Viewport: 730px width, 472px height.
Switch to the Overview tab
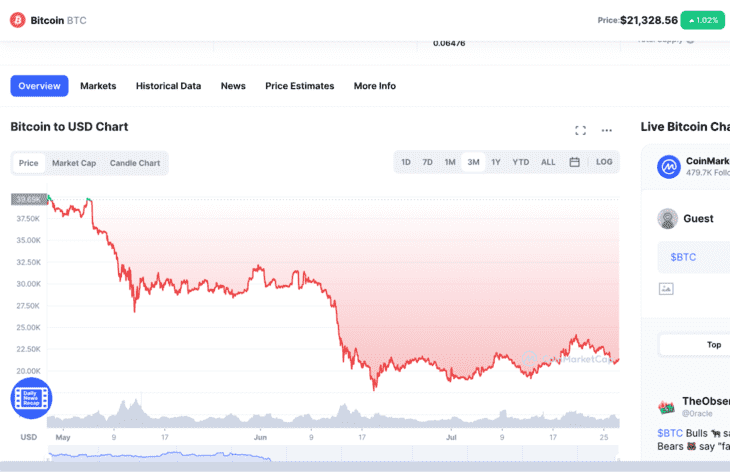click(x=40, y=86)
